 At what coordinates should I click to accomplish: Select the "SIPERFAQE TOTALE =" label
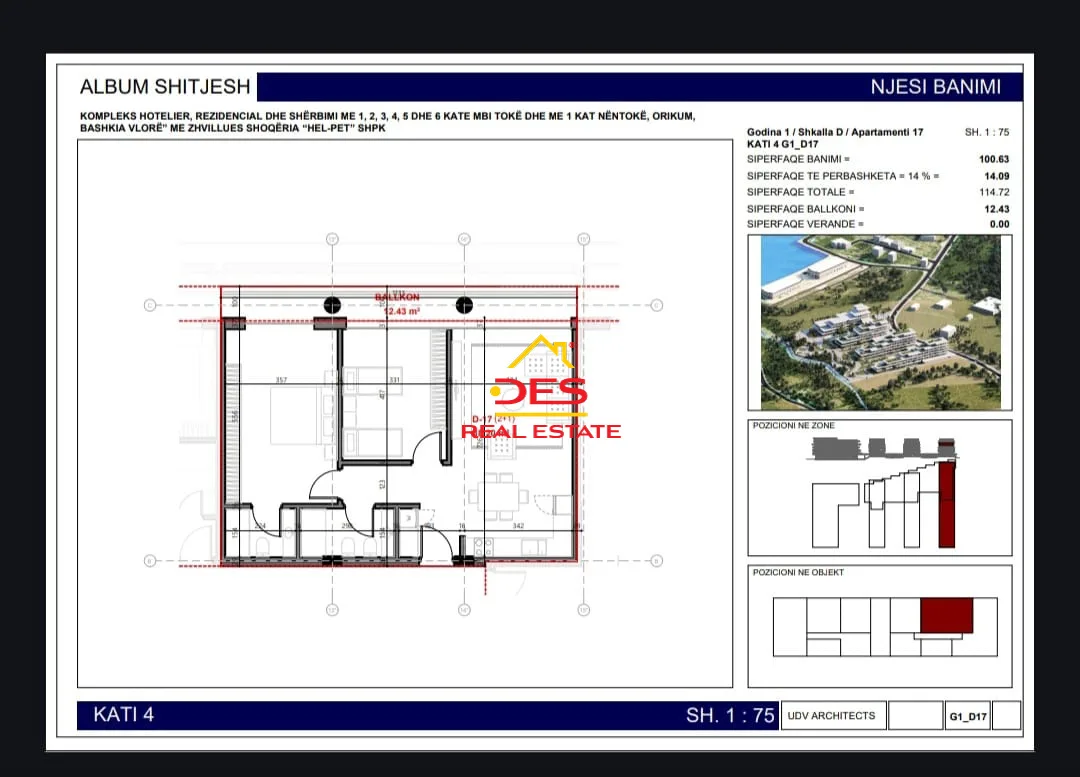(x=800, y=192)
